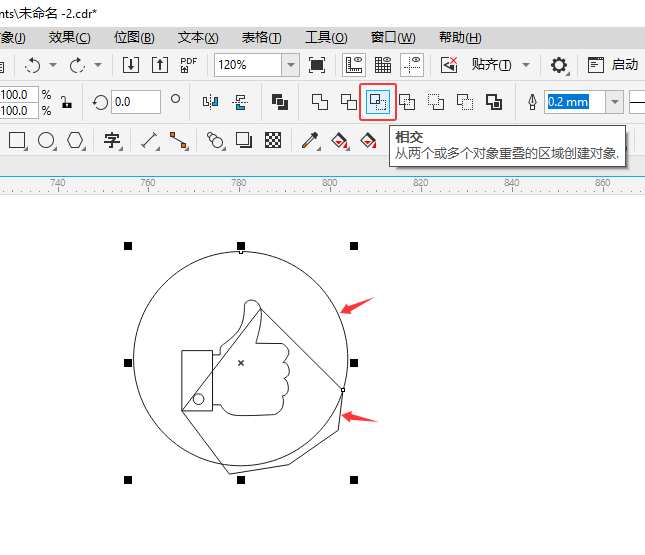The height and width of the screenshot is (555, 645).
Task: Select the Eyedropper tool
Action: coord(311,140)
